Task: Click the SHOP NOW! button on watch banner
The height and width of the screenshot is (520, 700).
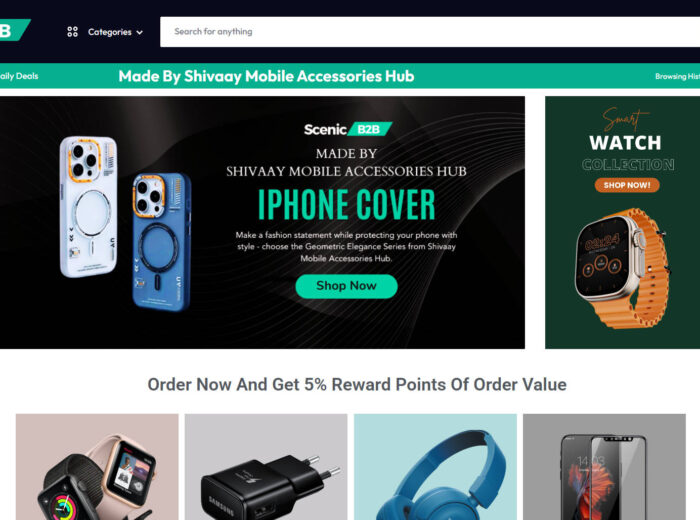Action: point(627,185)
